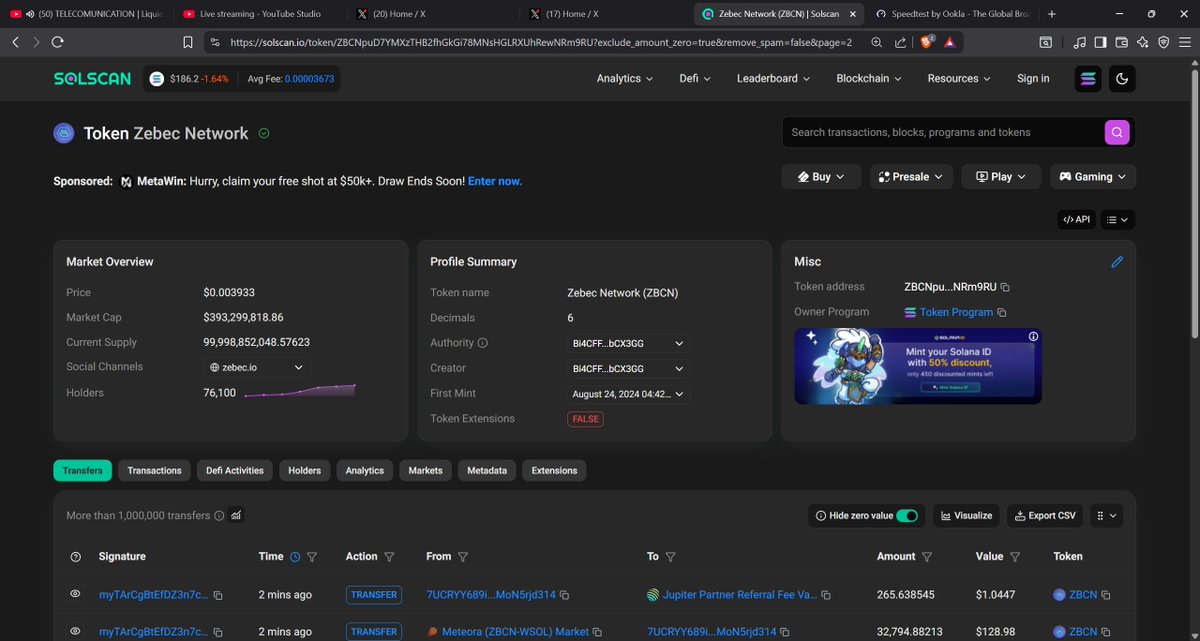Switch to YouTube Studio browser tab

(258, 14)
